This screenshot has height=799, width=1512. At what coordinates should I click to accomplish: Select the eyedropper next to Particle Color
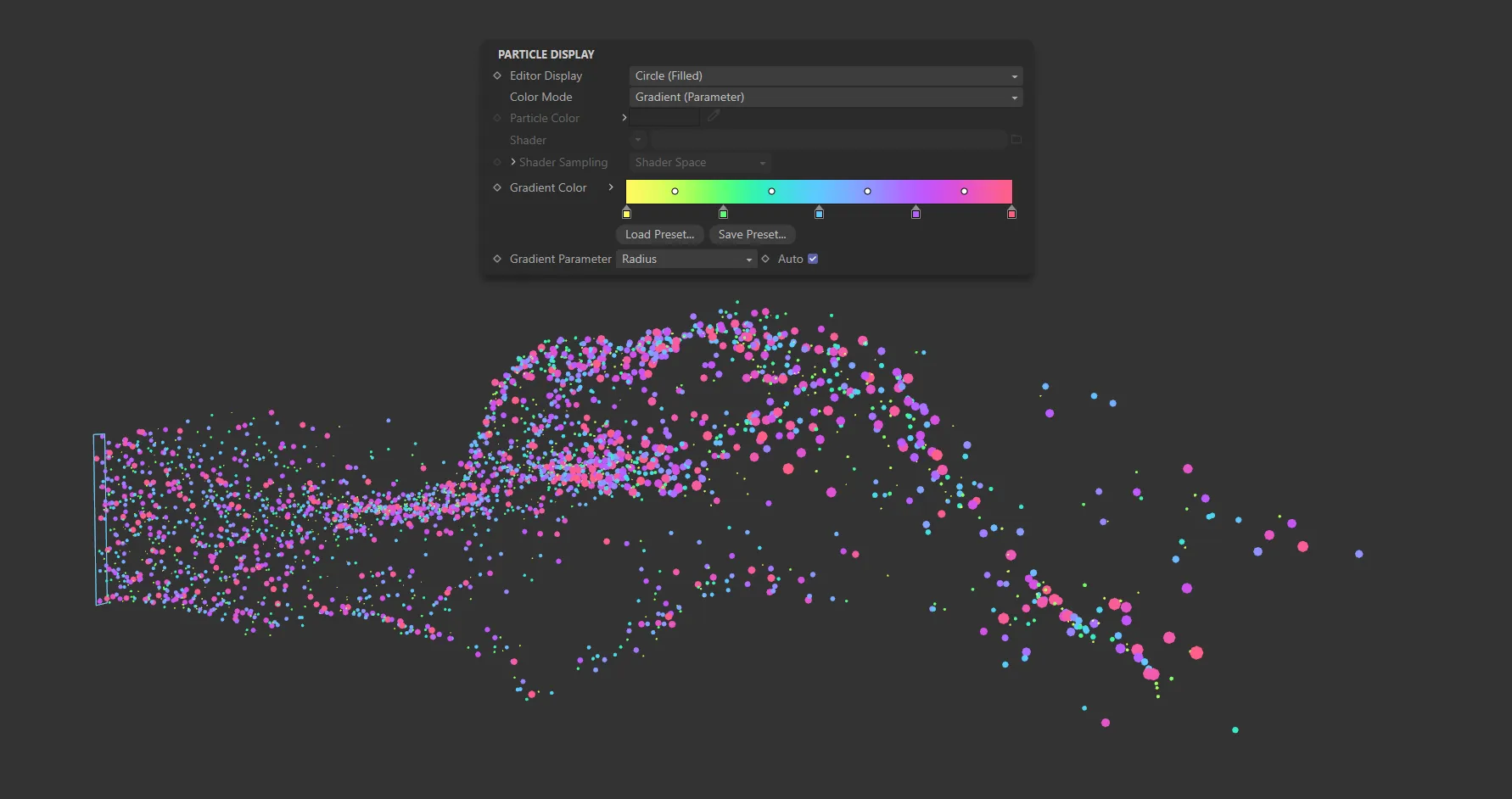pos(714,115)
